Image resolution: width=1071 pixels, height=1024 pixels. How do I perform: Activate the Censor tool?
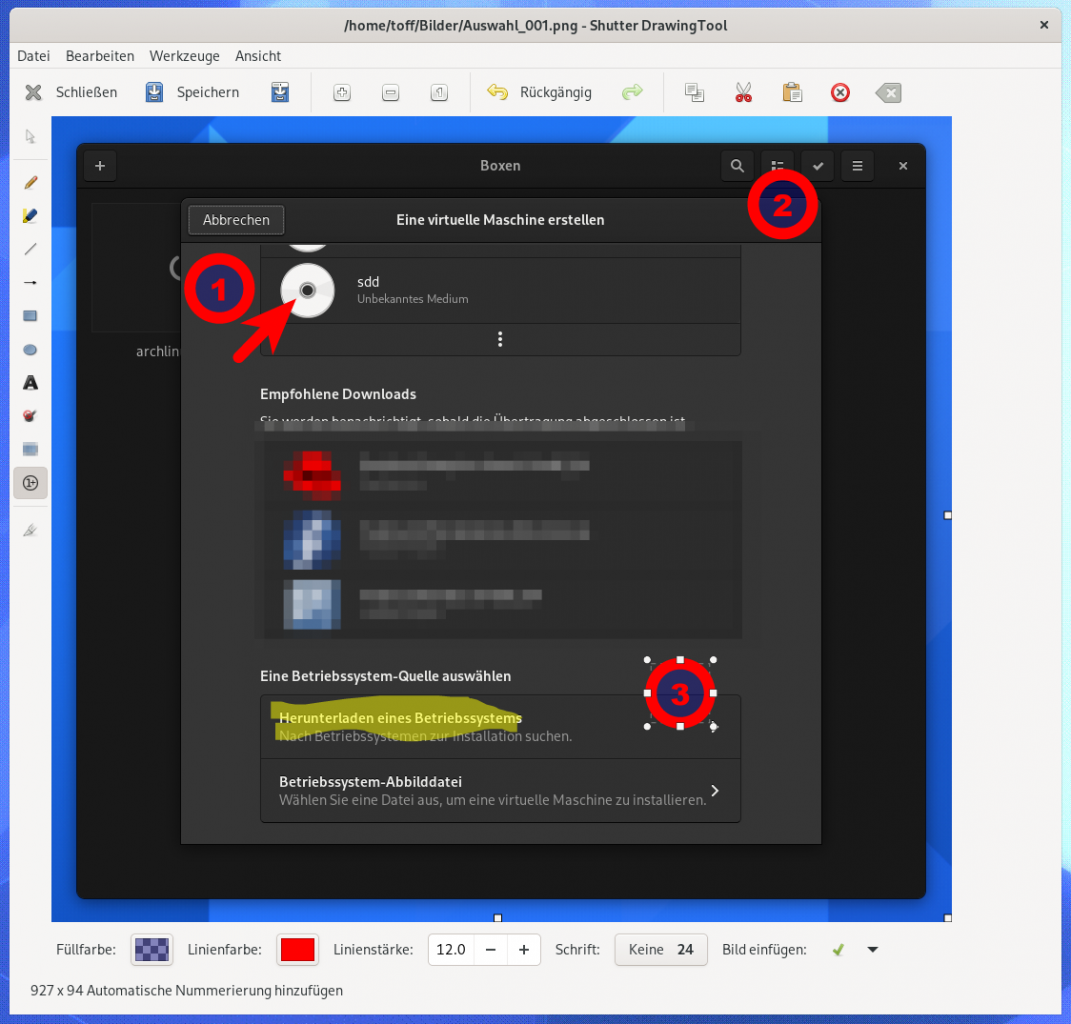[x=30, y=416]
